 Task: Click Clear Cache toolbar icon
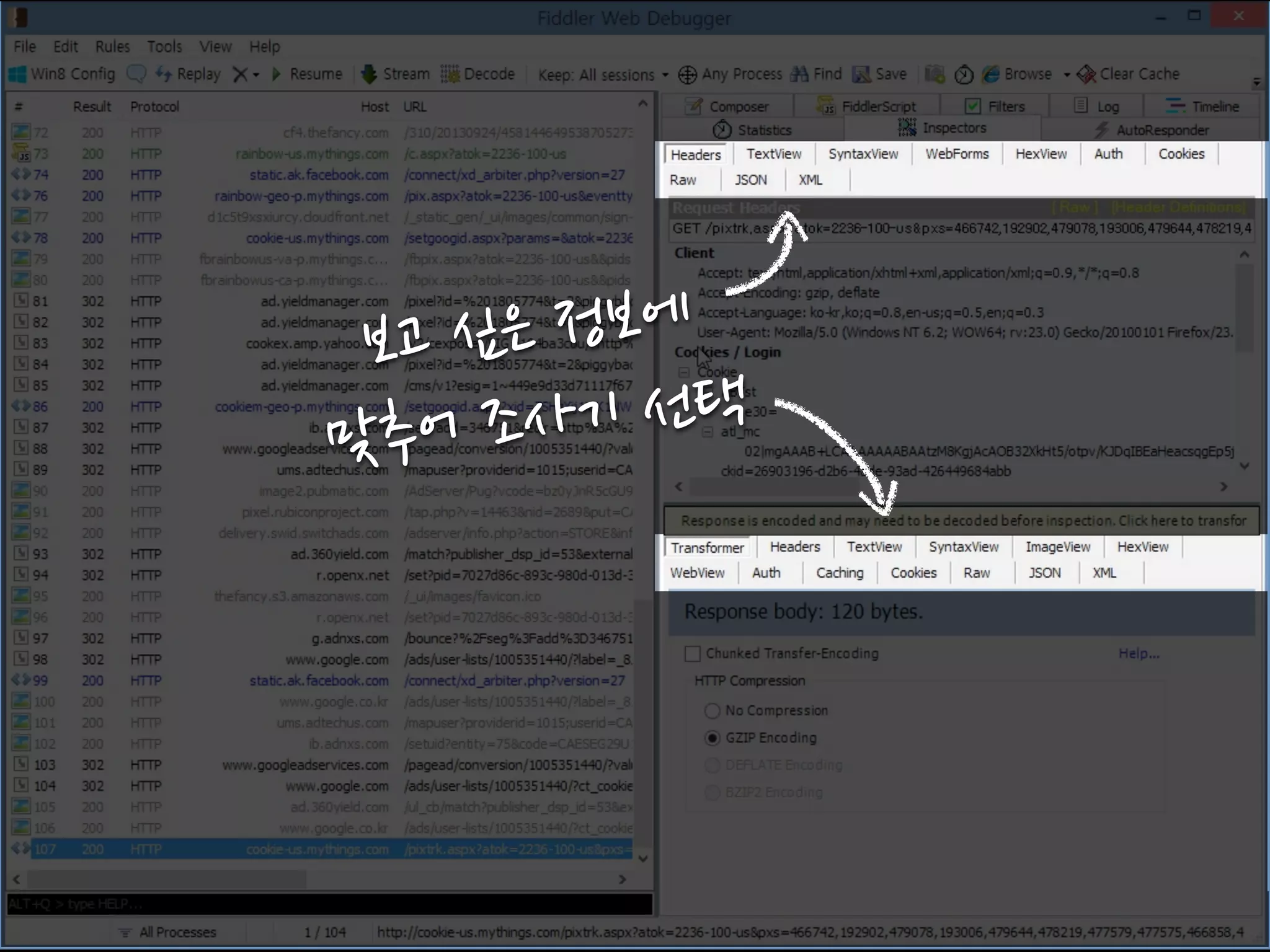1086,74
